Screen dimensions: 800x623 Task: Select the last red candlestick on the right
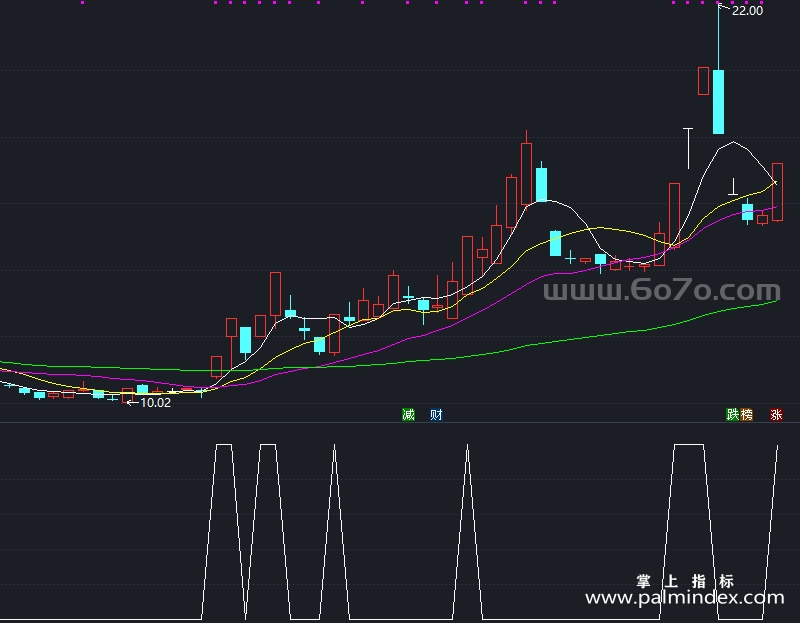pyautogui.click(x=777, y=192)
